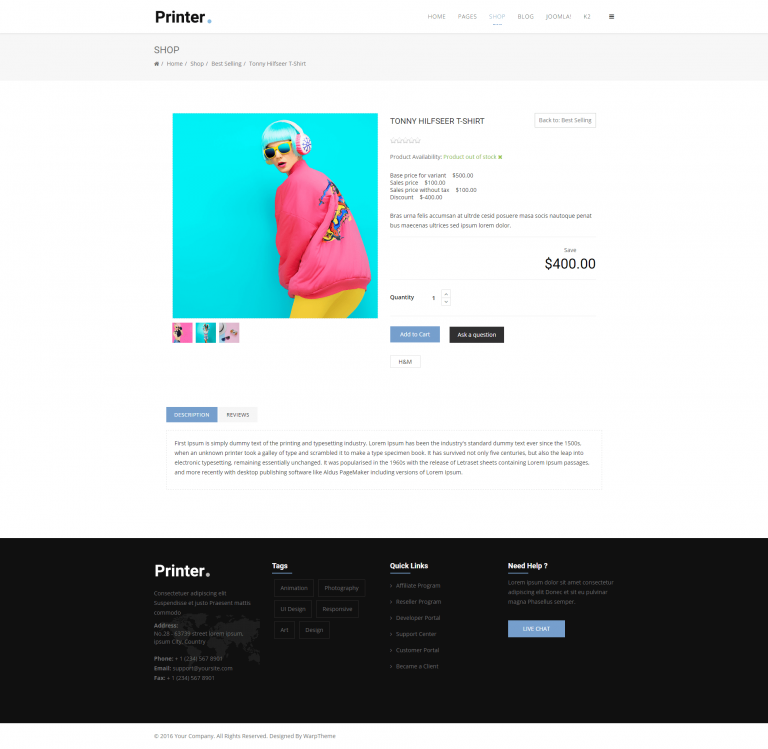Decrease quantity with down arrow

point(446,302)
